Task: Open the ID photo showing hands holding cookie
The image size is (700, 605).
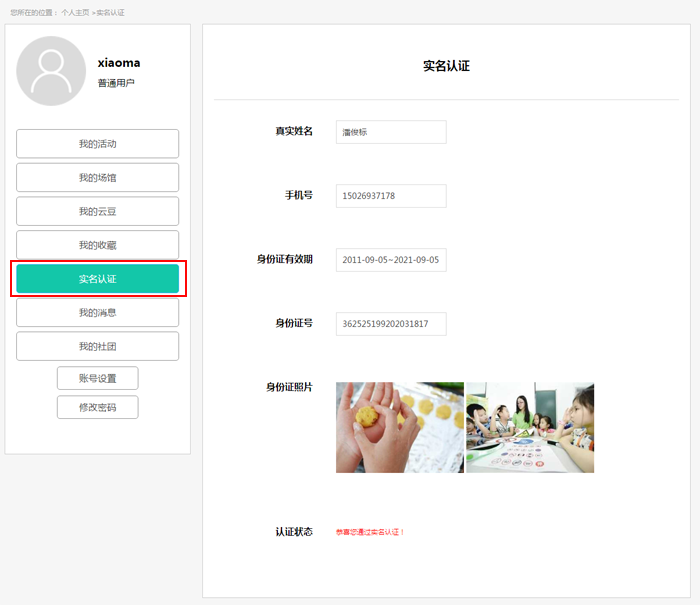Action: click(399, 427)
